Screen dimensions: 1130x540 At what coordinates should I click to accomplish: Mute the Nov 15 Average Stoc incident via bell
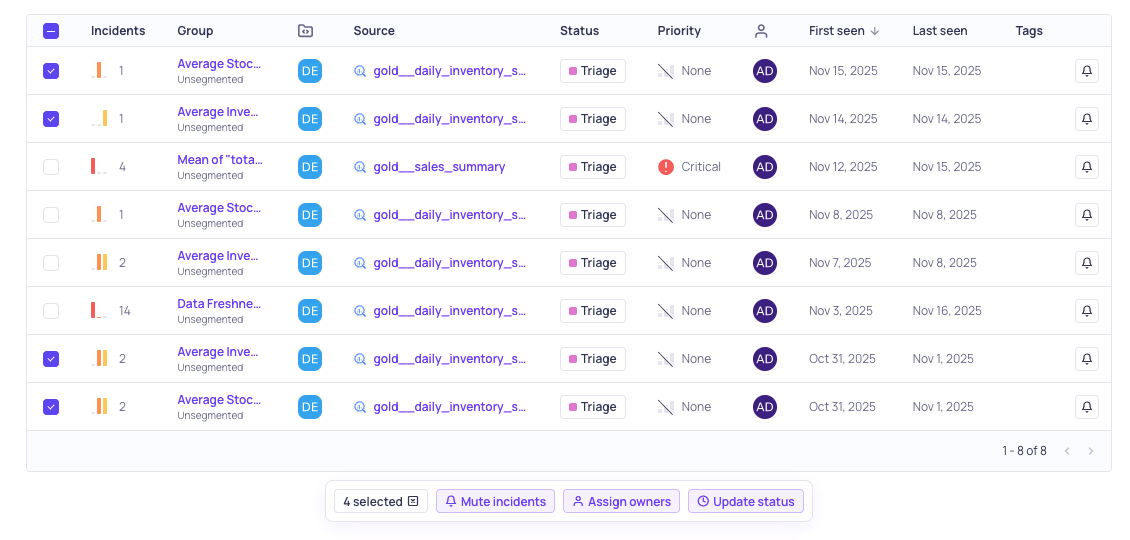tap(1087, 71)
